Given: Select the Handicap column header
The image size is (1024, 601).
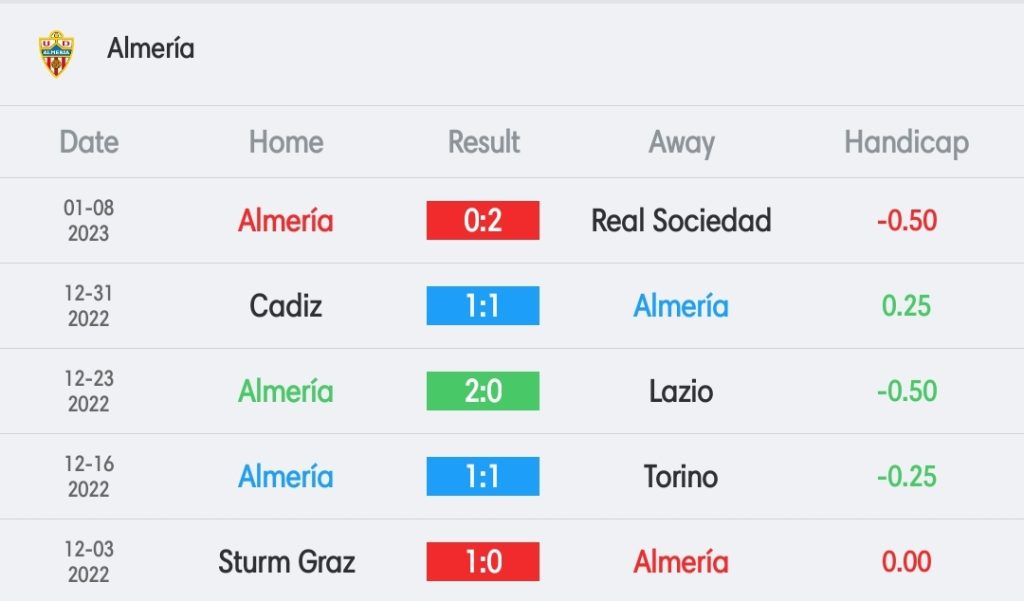Looking at the screenshot, I should (906, 142).
